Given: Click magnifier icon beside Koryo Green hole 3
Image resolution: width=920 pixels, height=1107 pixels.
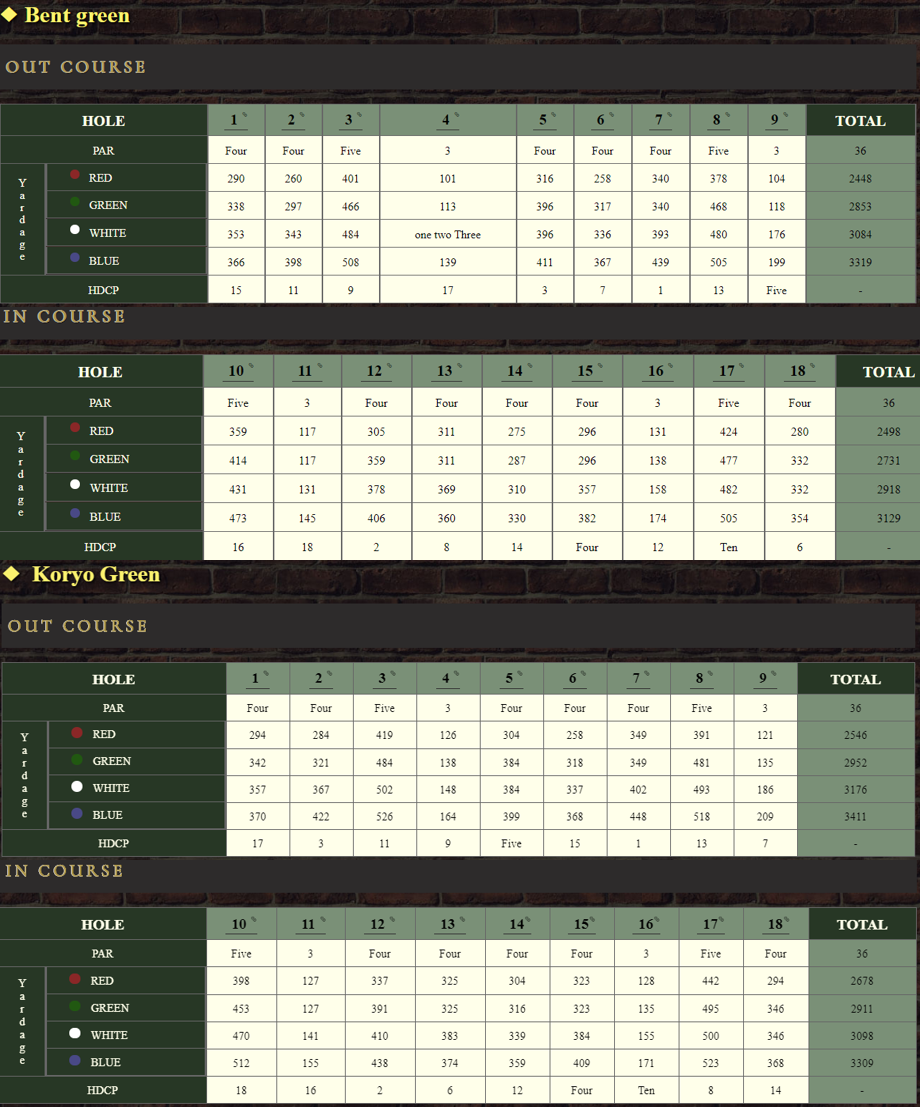Looking at the screenshot, I should pos(393,674).
